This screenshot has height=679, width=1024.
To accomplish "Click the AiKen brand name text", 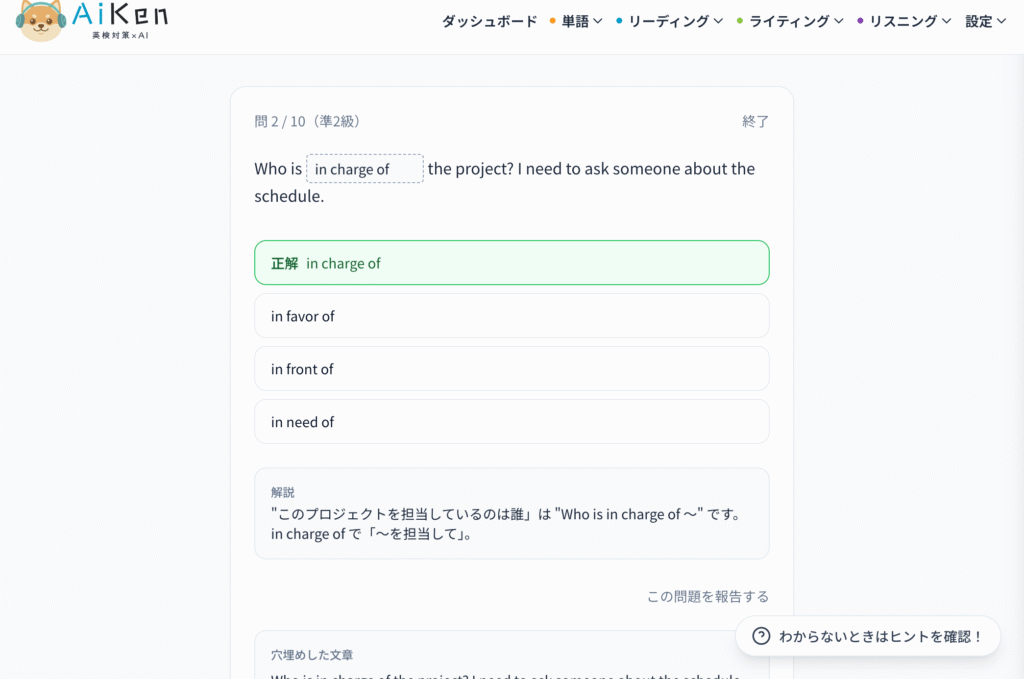I will [120, 15].
